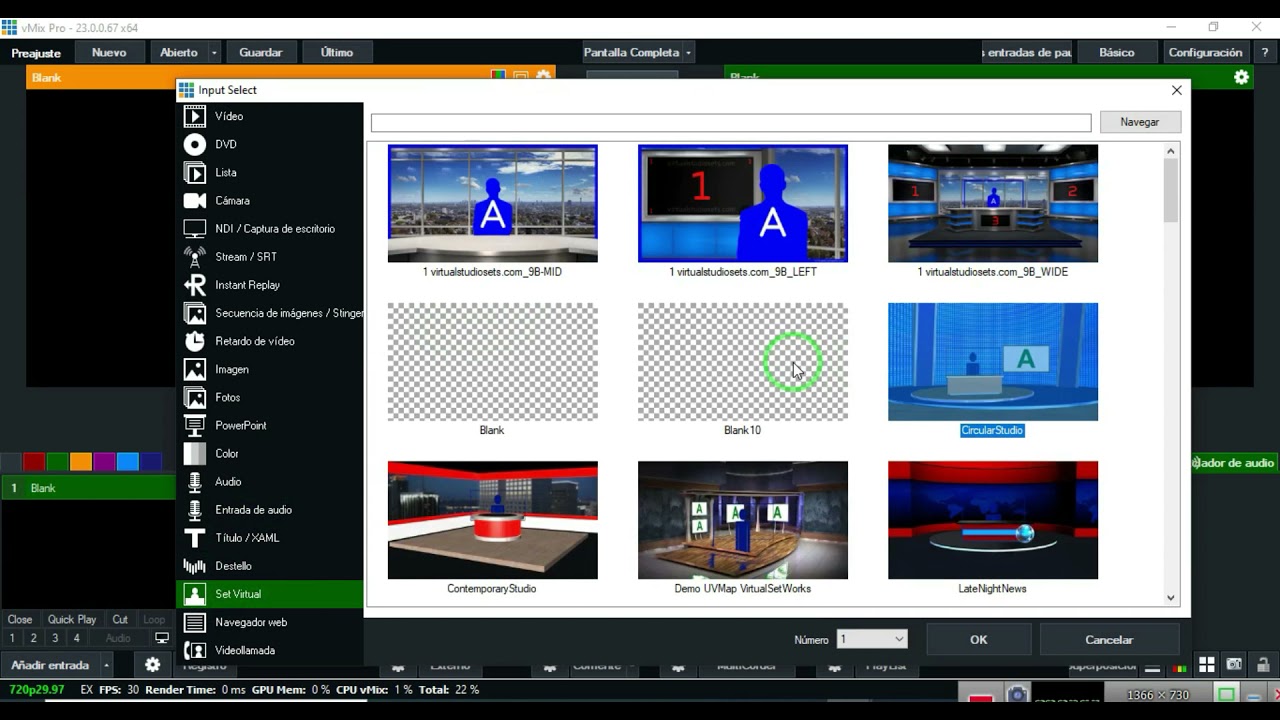Toggle Audio on the Blank input
The image size is (1280, 720).
[118, 638]
